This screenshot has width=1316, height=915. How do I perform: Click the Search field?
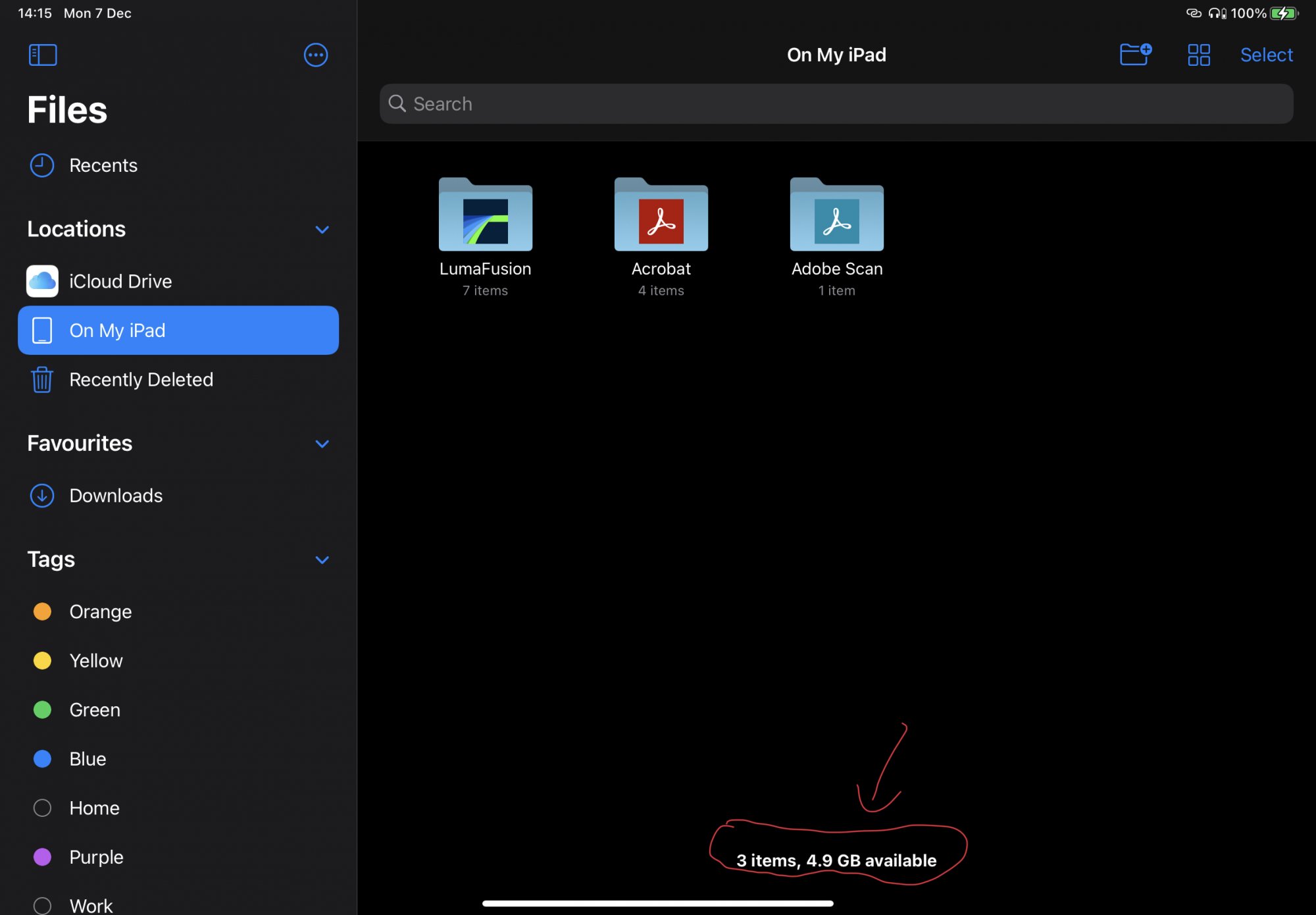(x=836, y=104)
